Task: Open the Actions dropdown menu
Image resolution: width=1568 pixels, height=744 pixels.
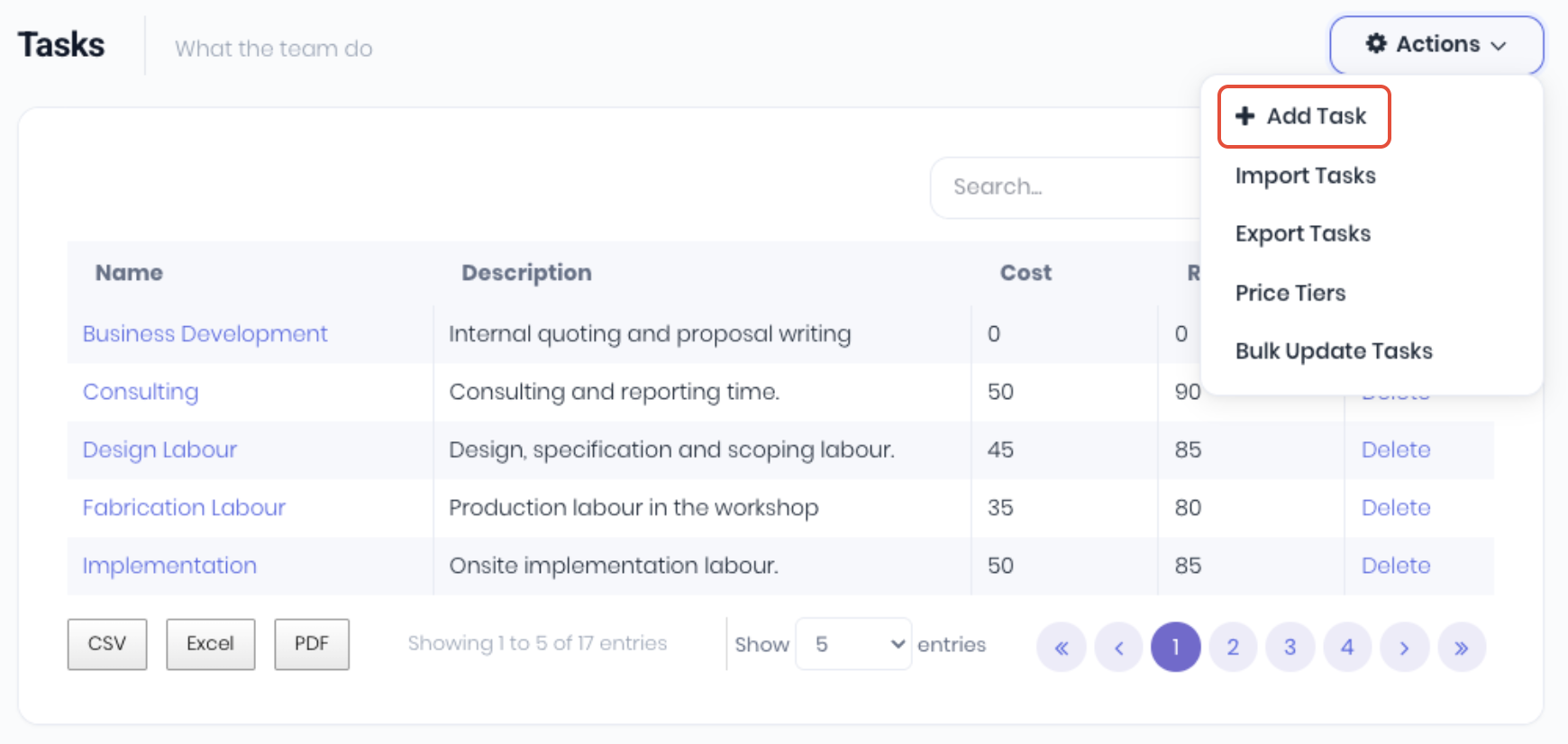Action: (x=1436, y=45)
